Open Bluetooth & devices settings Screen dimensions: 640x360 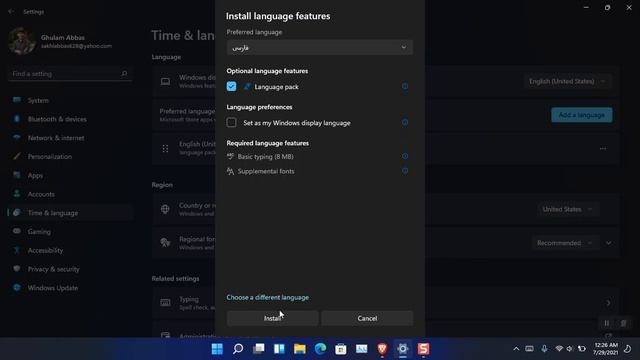pyautogui.click(x=70, y=119)
